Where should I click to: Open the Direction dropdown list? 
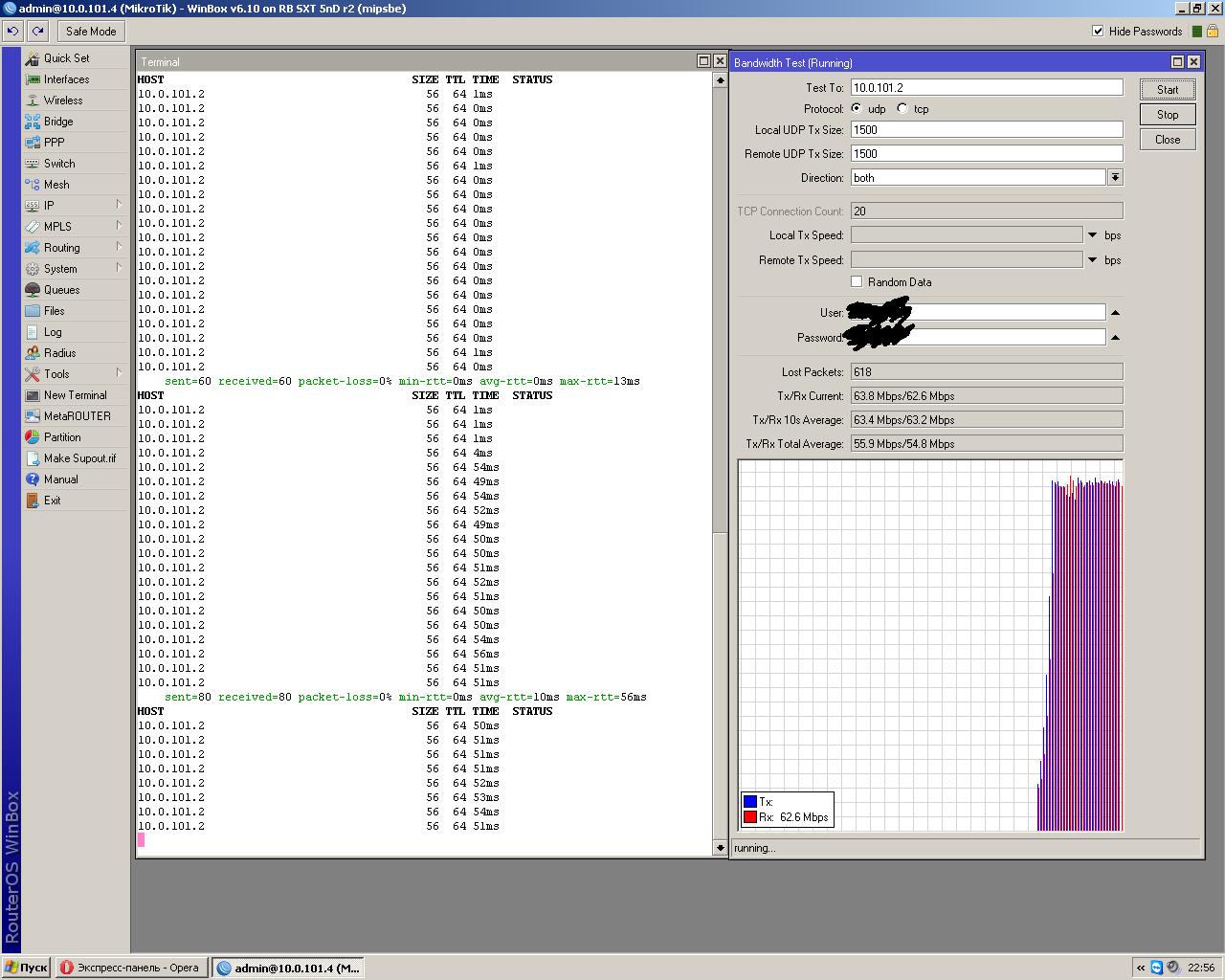(x=1115, y=178)
